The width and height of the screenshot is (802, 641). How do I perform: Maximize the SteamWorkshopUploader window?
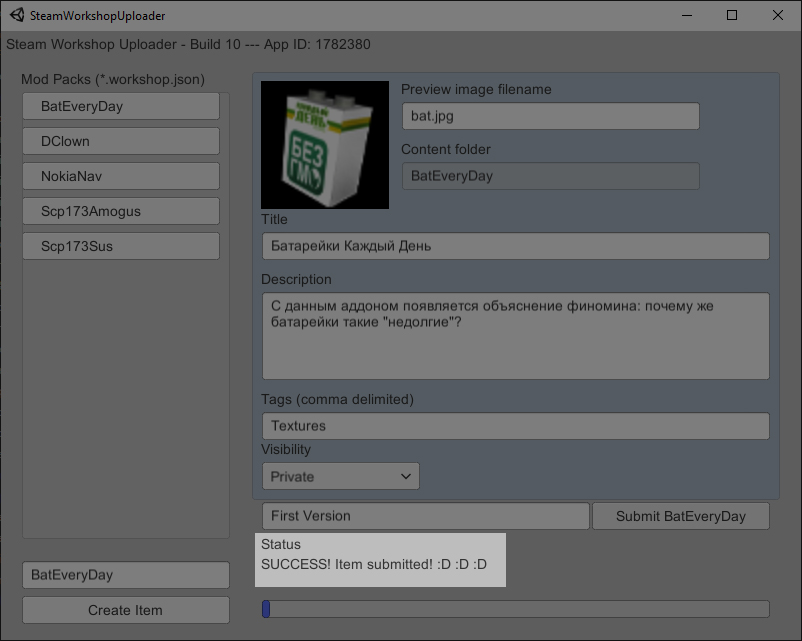tap(732, 15)
